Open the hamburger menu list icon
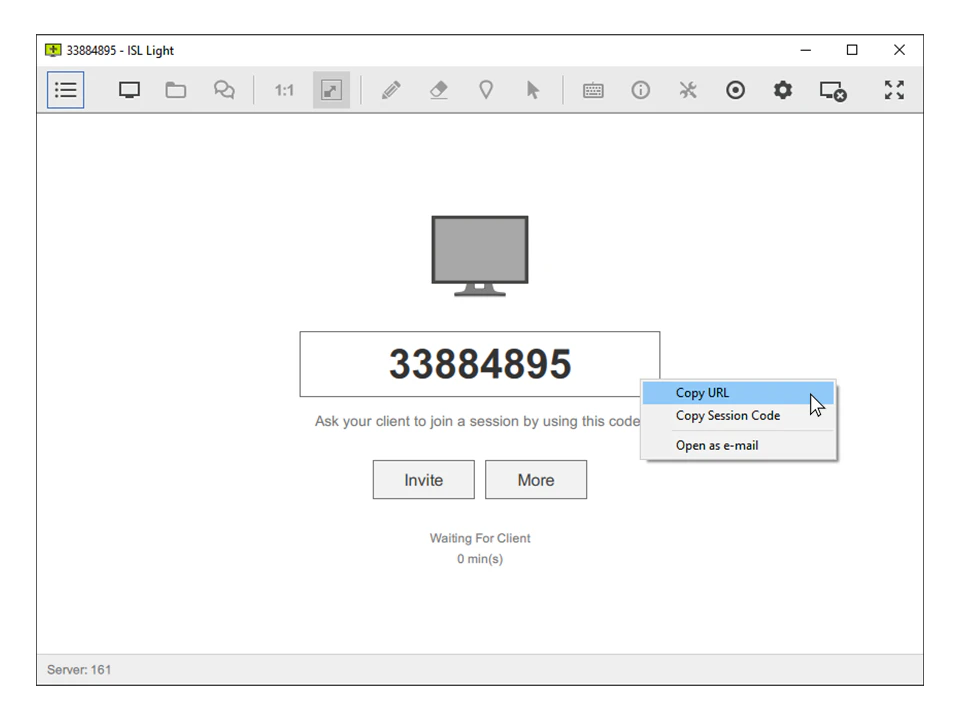 [x=65, y=90]
